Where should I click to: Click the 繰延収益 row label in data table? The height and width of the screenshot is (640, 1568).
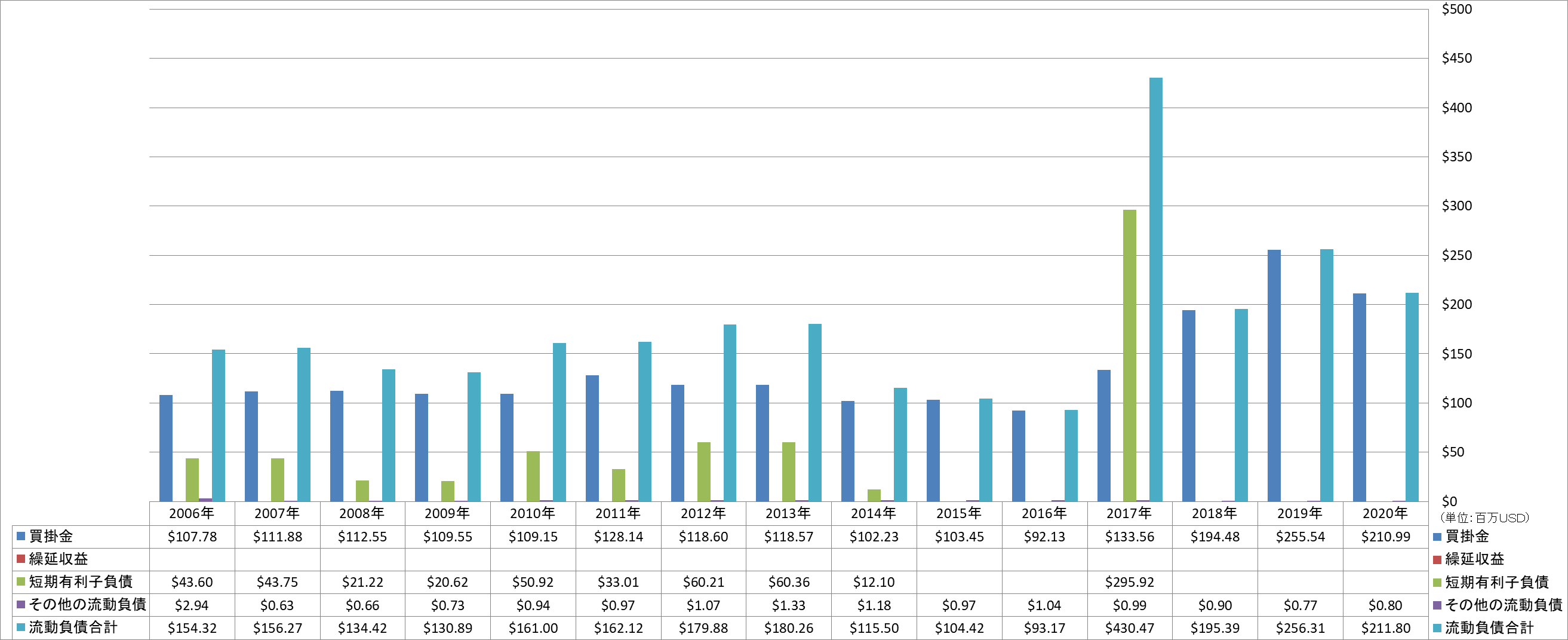[59, 558]
